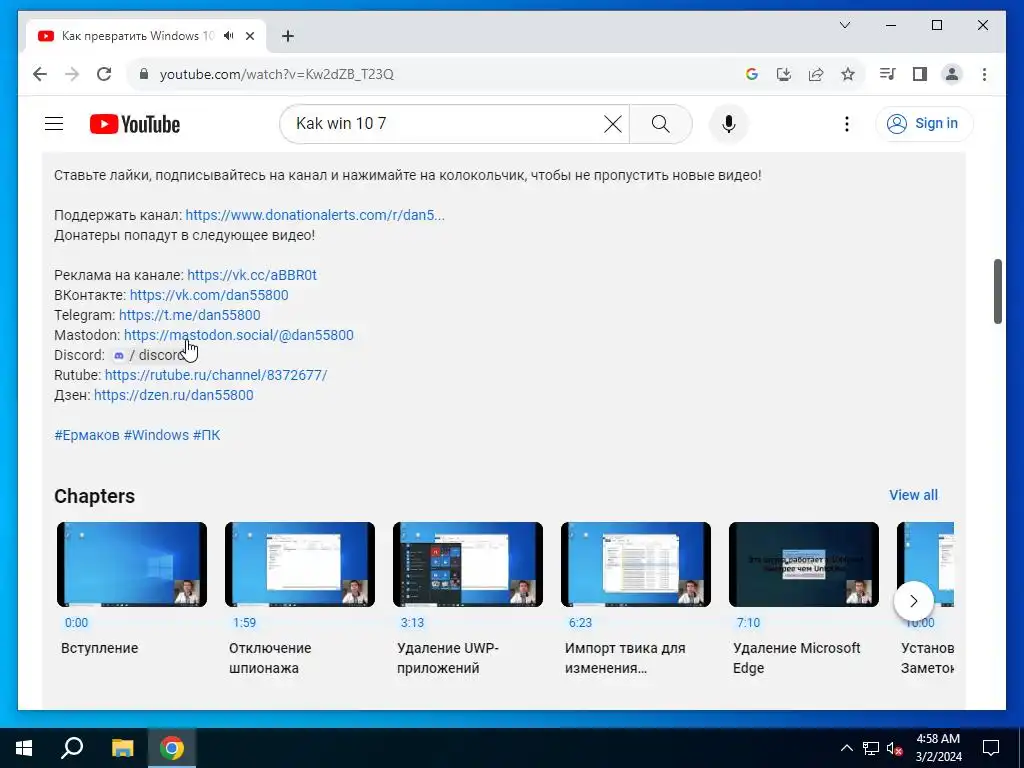The height and width of the screenshot is (768, 1024).
Task: Select the YouTube video tab
Action: [145, 36]
